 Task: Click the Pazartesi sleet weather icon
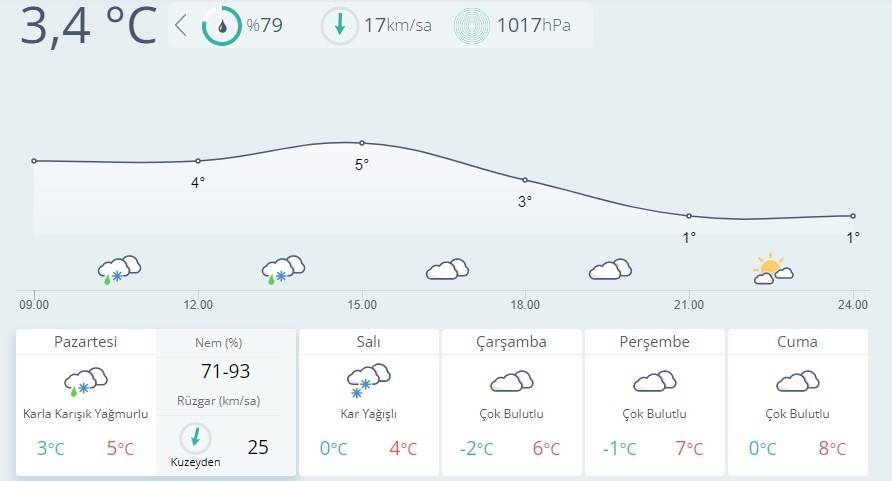[x=86, y=381]
